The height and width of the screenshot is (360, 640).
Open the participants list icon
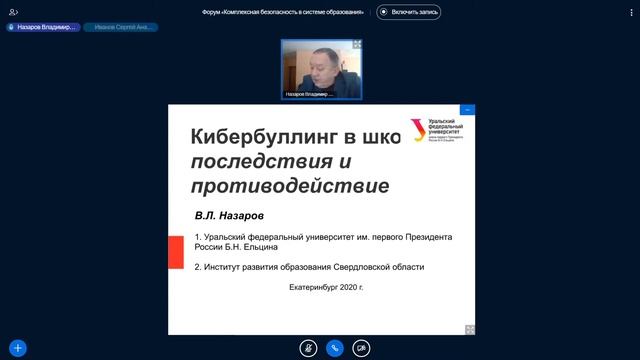[x=13, y=12]
